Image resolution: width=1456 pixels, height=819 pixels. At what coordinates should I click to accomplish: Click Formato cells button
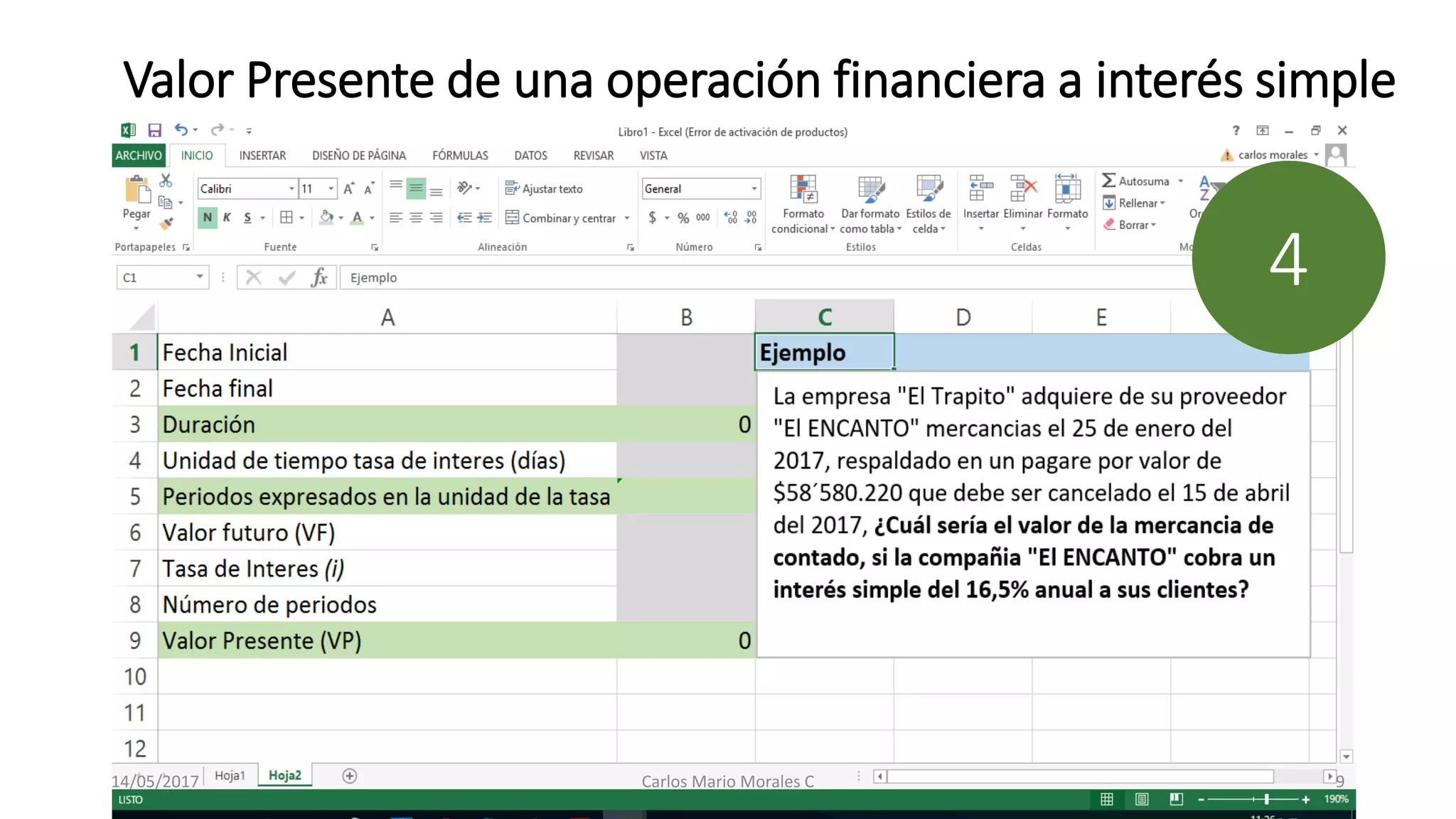pos(1068,203)
